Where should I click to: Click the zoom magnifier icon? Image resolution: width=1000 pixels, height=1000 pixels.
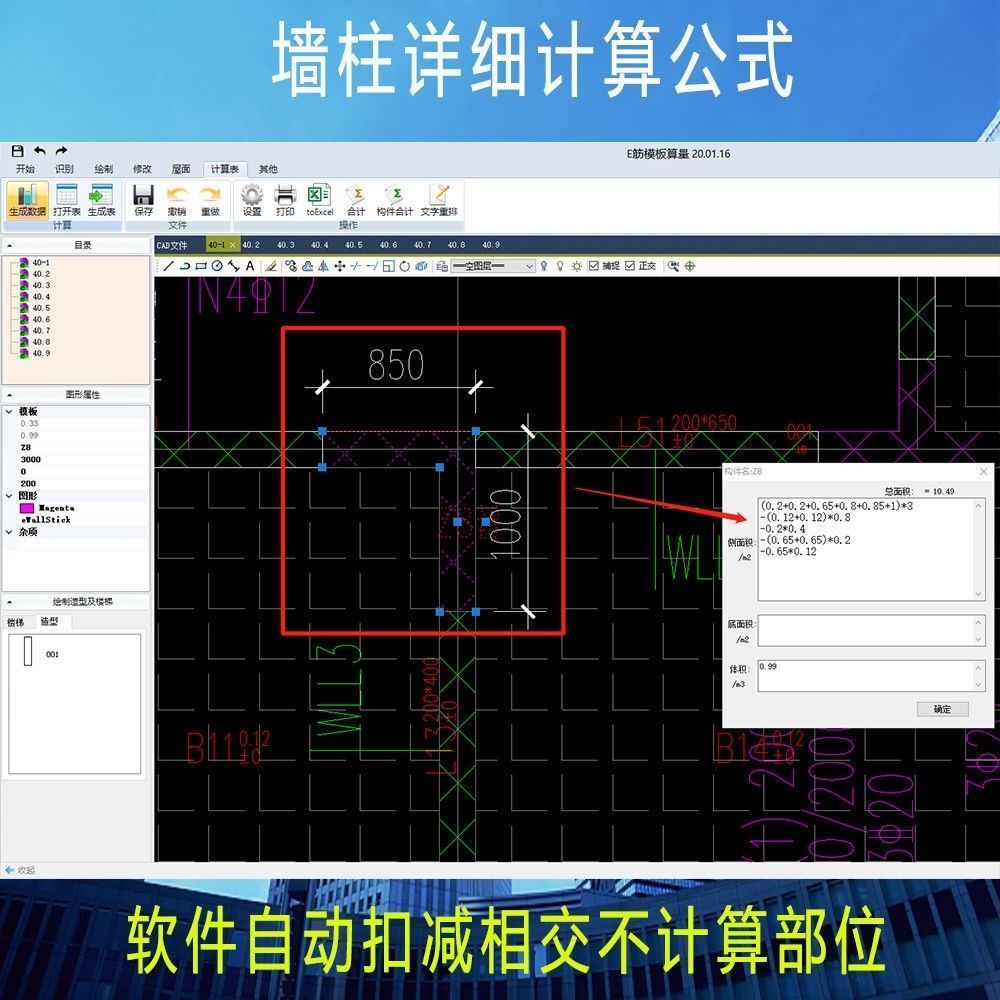[x=673, y=266]
